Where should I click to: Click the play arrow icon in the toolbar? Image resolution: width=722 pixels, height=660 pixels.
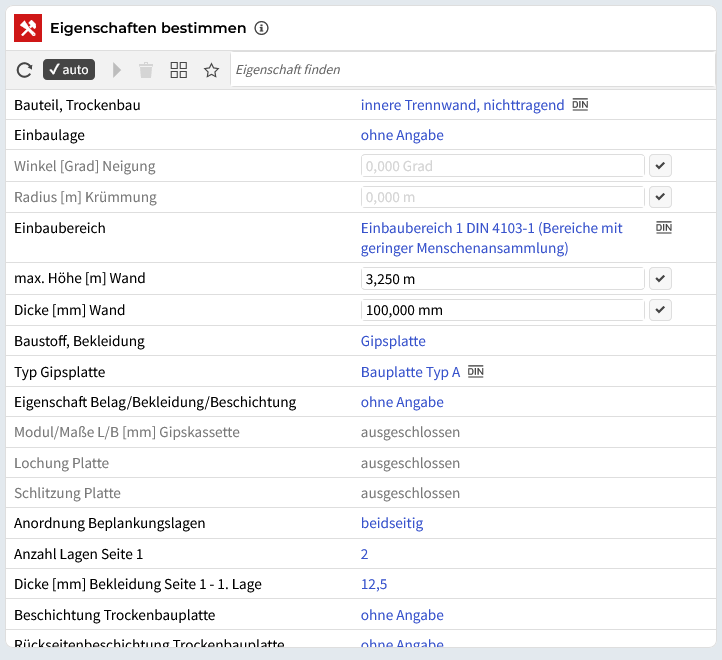(x=117, y=70)
